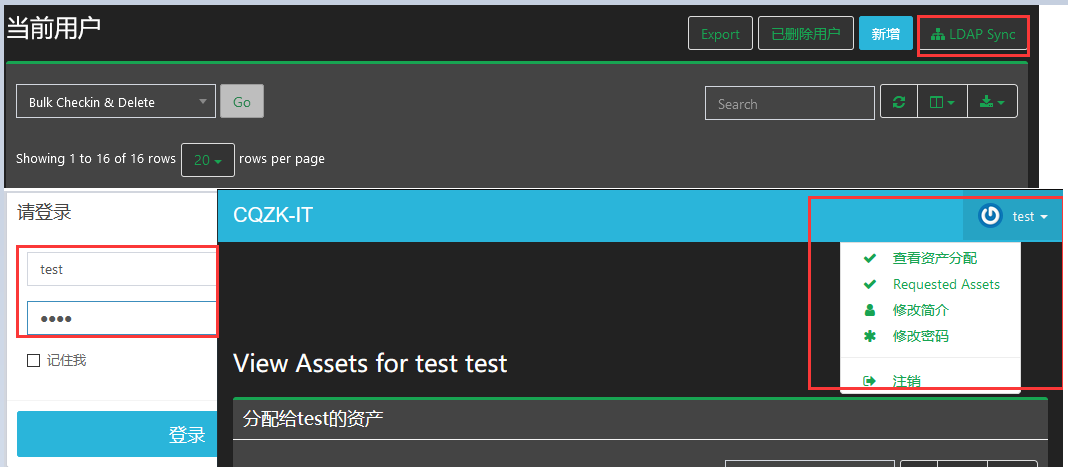Viewport: 1068px width, 467px height.
Task: Toggle the 记住我 checkbox
Action: [x=33, y=361]
